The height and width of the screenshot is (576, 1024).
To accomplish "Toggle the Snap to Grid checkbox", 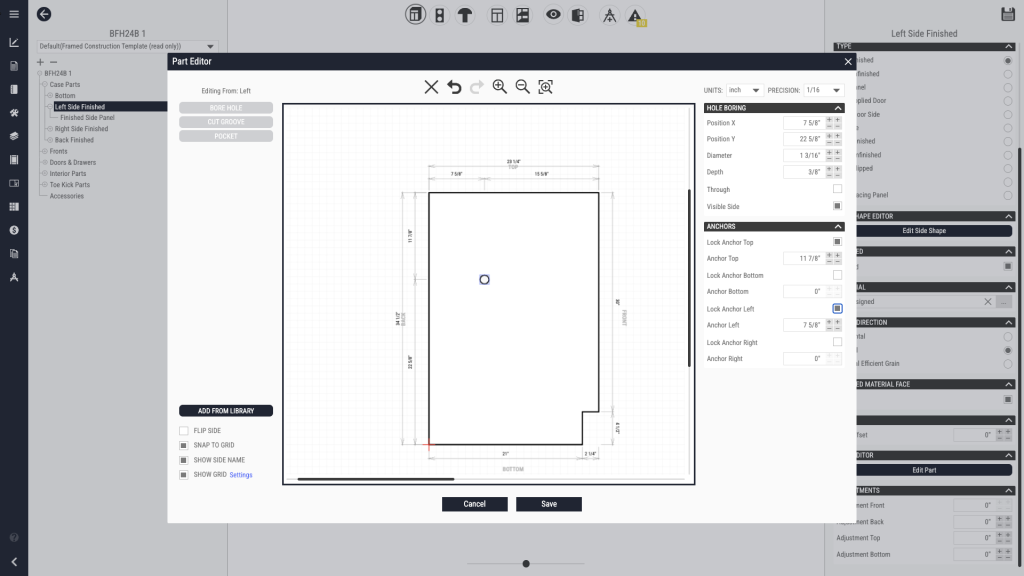I will click(184, 446).
